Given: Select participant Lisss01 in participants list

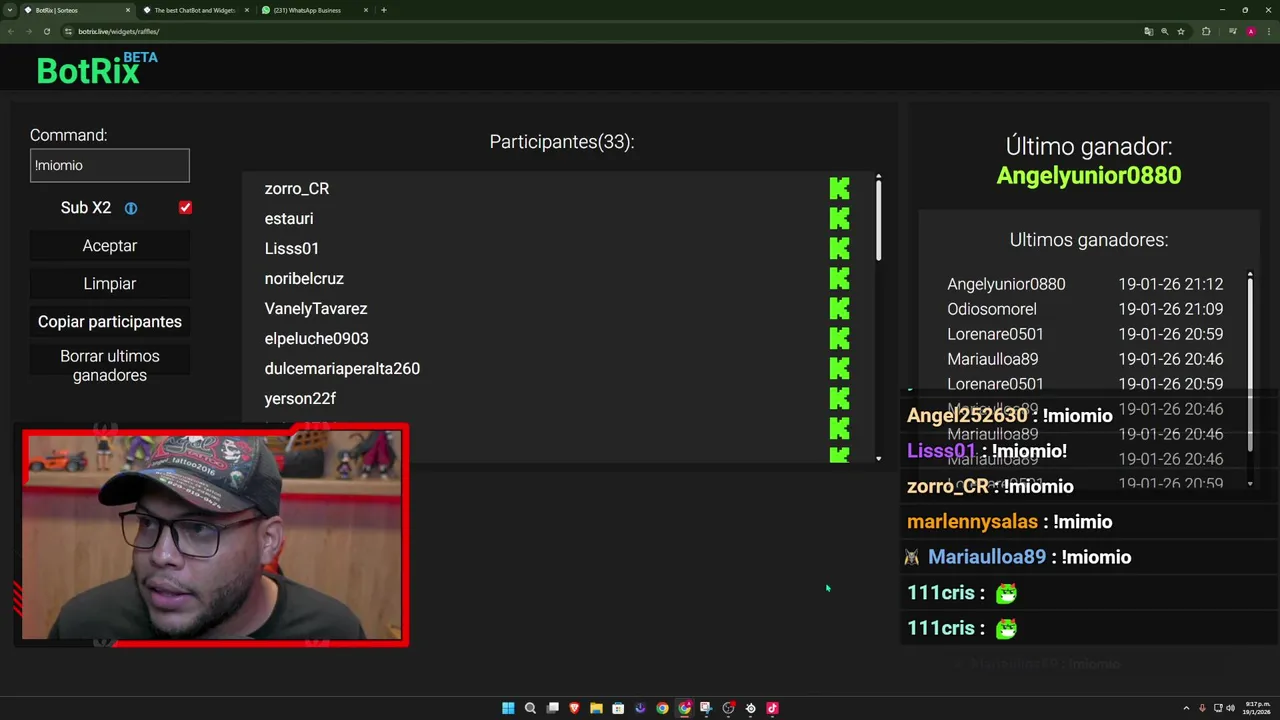Looking at the screenshot, I should pyautogui.click(x=292, y=248).
